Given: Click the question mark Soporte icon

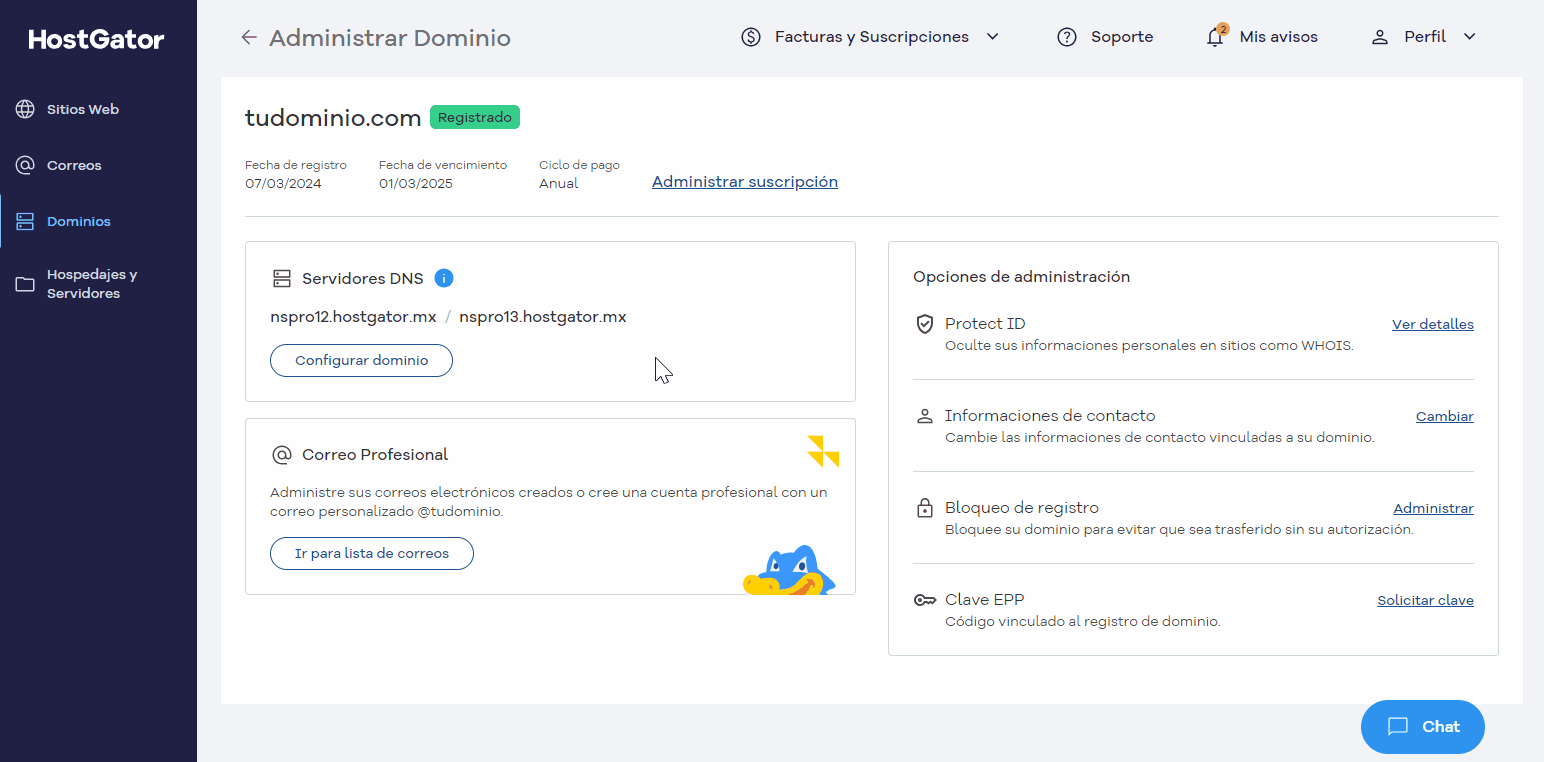Looking at the screenshot, I should tap(1067, 37).
